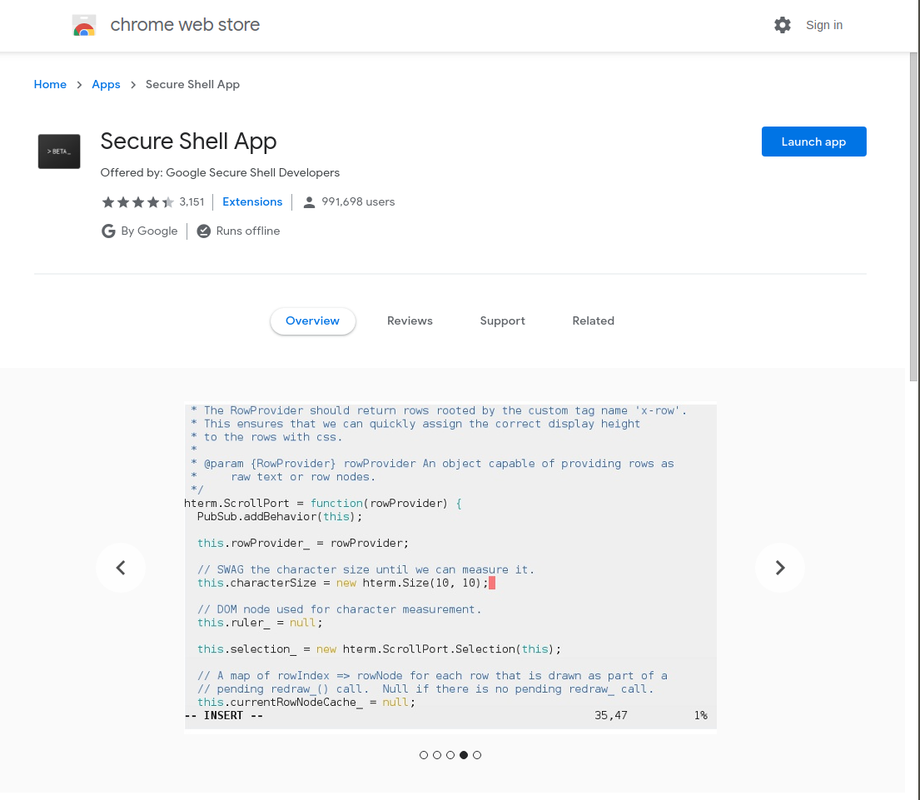Show the previous screenshot with left arrow
This screenshot has width=920, height=800.
121,568
